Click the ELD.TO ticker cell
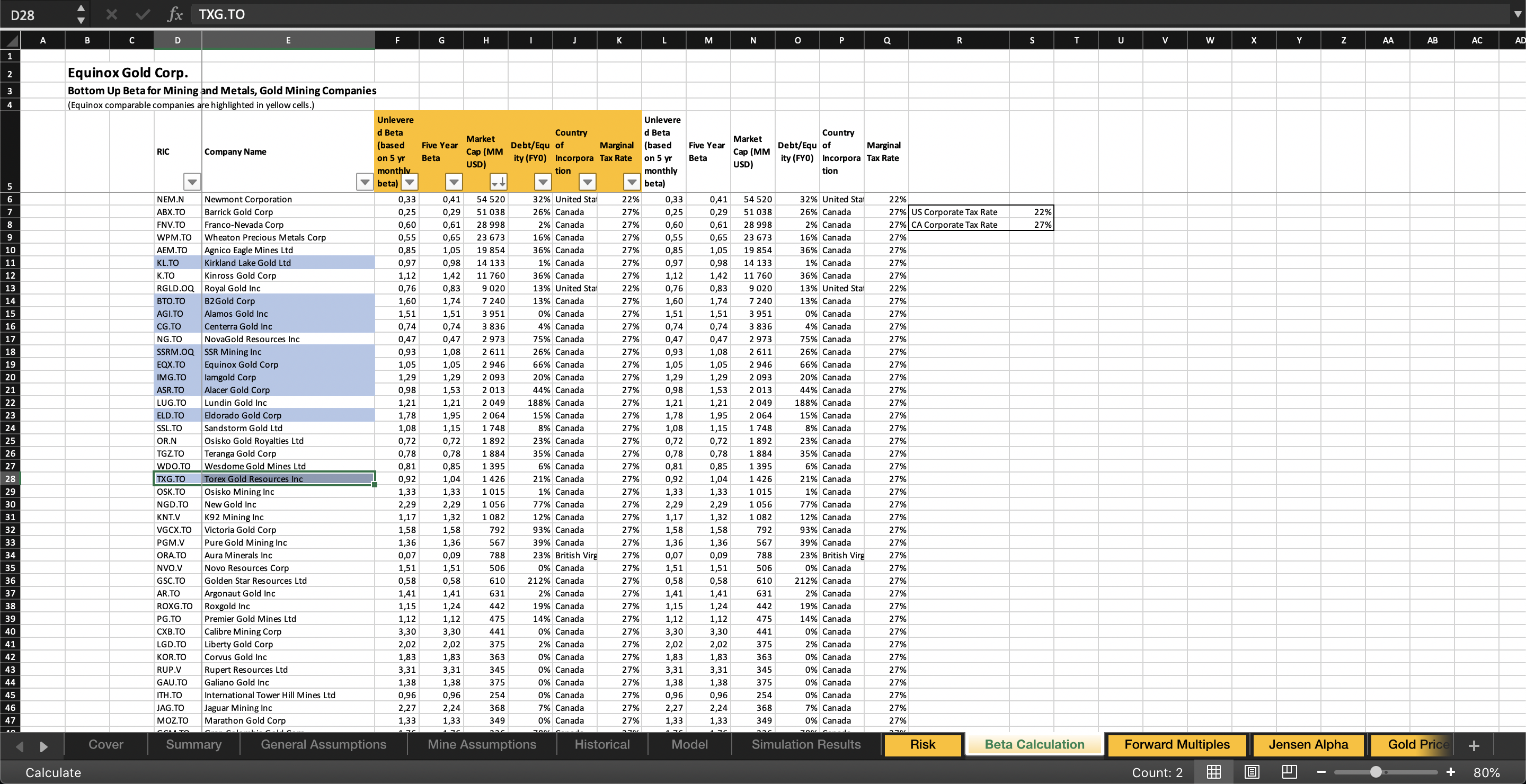Screen dimensions: 1526x784 point(177,415)
